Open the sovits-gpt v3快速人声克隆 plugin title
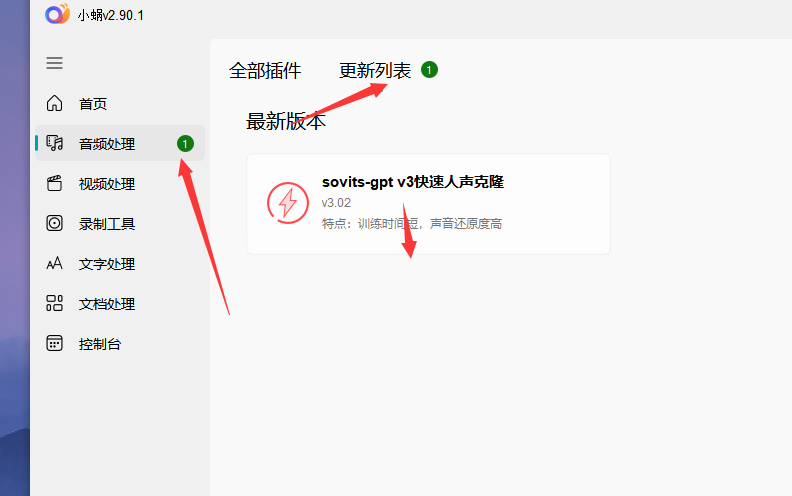 (x=413, y=182)
